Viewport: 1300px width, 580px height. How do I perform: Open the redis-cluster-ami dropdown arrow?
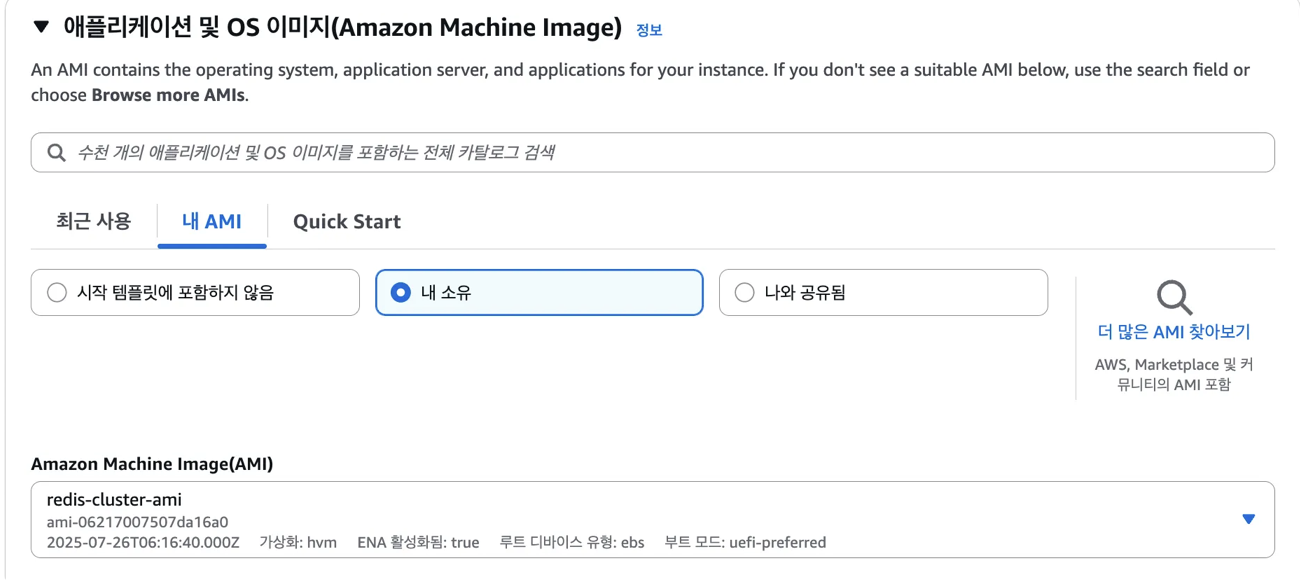(1248, 519)
